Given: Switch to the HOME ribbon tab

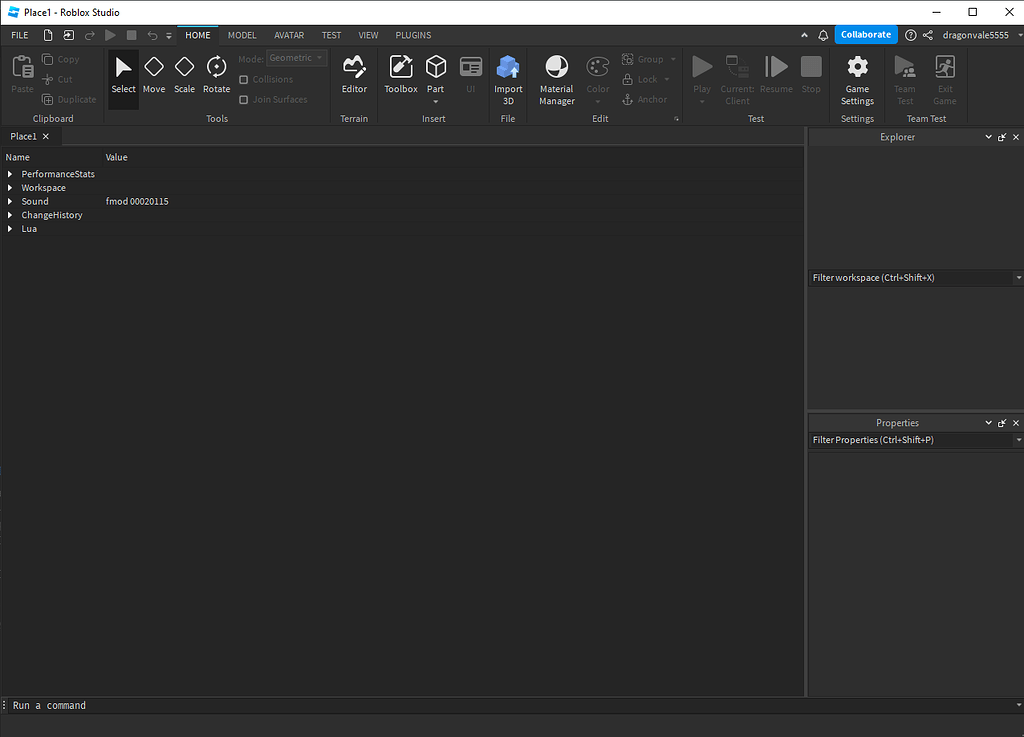Looking at the screenshot, I should (197, 35).
